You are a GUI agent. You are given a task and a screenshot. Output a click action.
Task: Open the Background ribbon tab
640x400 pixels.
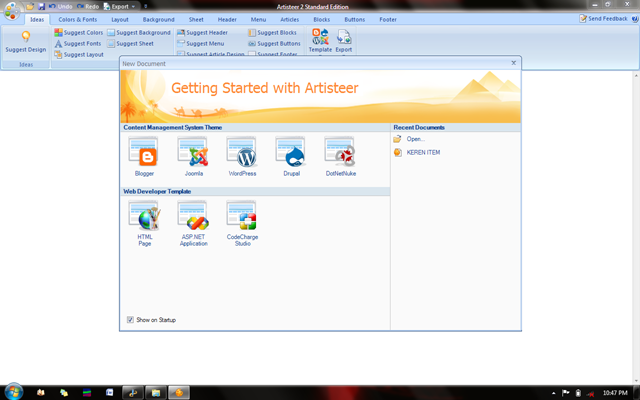[x=158, y=20]
